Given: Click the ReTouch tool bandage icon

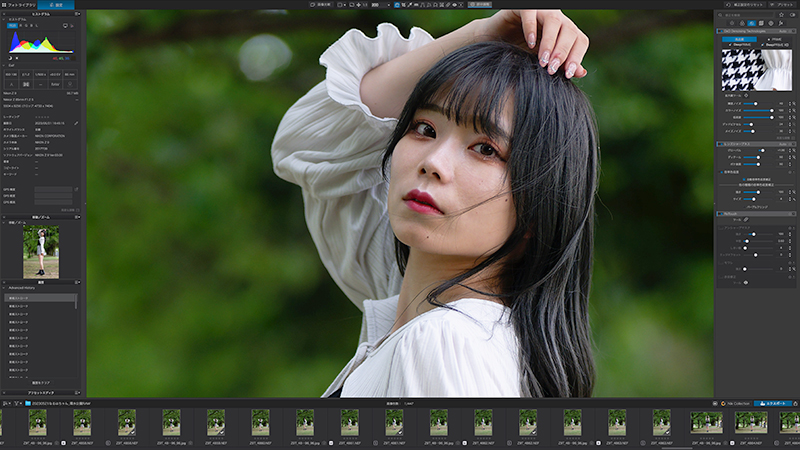Looking at the screenshot, I should (x=746, y=219).
